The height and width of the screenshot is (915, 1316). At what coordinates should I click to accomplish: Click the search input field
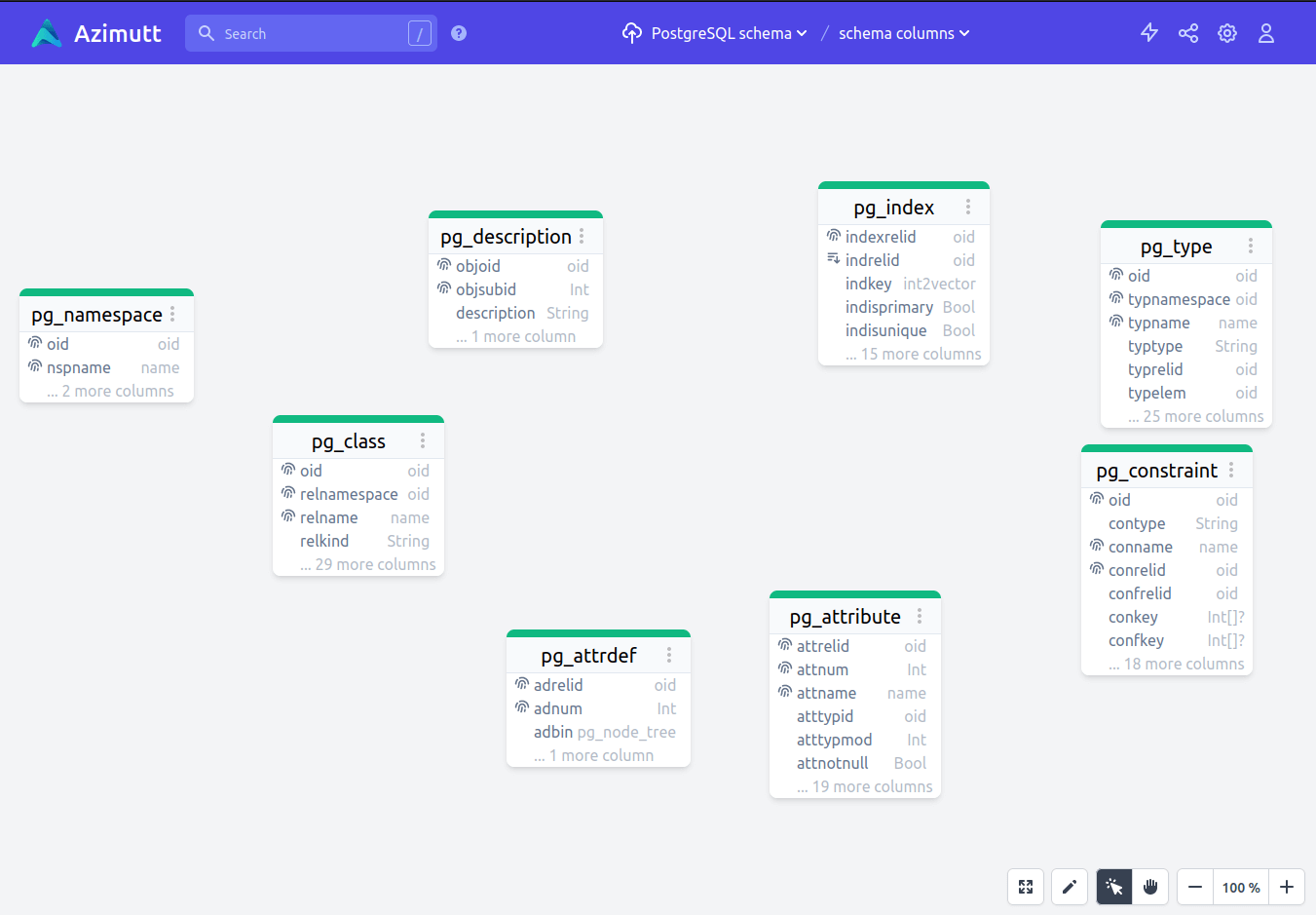(x=302, y=32)
